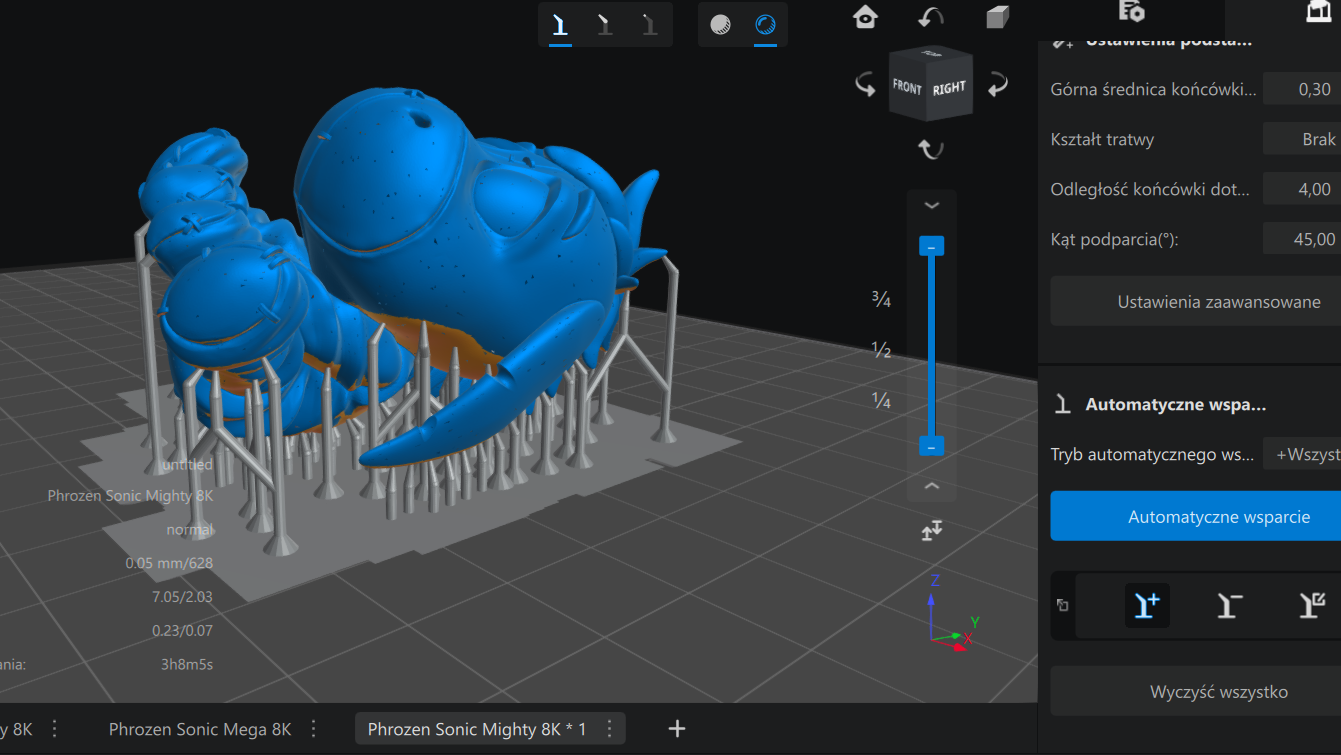Select the light support type icon
This screenshot has height=755, width=1341.
560,25
